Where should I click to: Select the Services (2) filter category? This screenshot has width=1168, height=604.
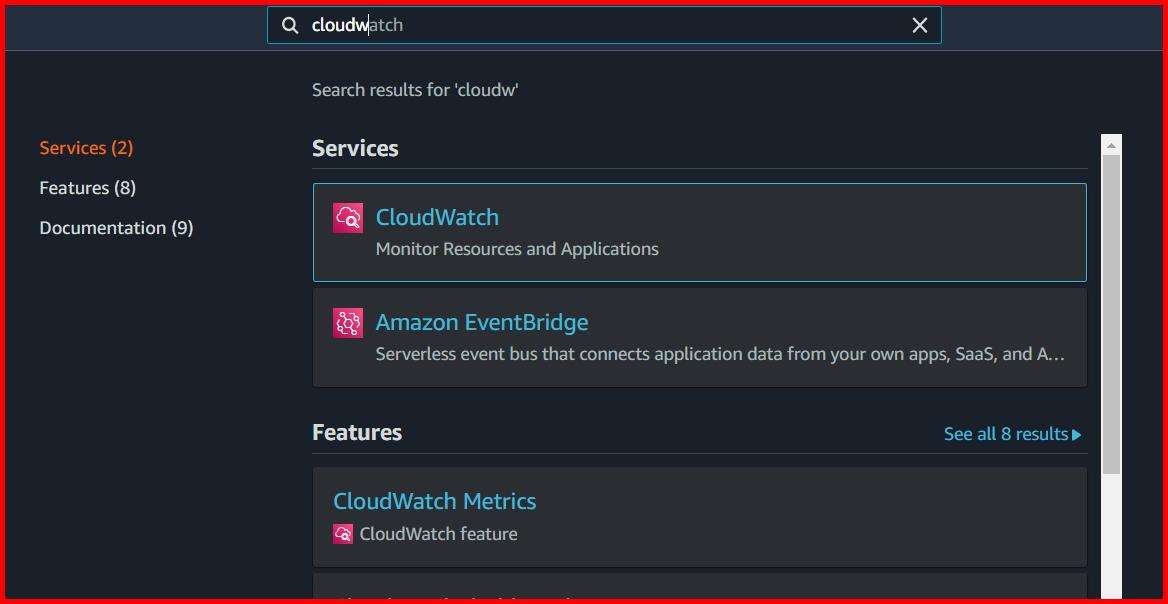click(86, 147)
